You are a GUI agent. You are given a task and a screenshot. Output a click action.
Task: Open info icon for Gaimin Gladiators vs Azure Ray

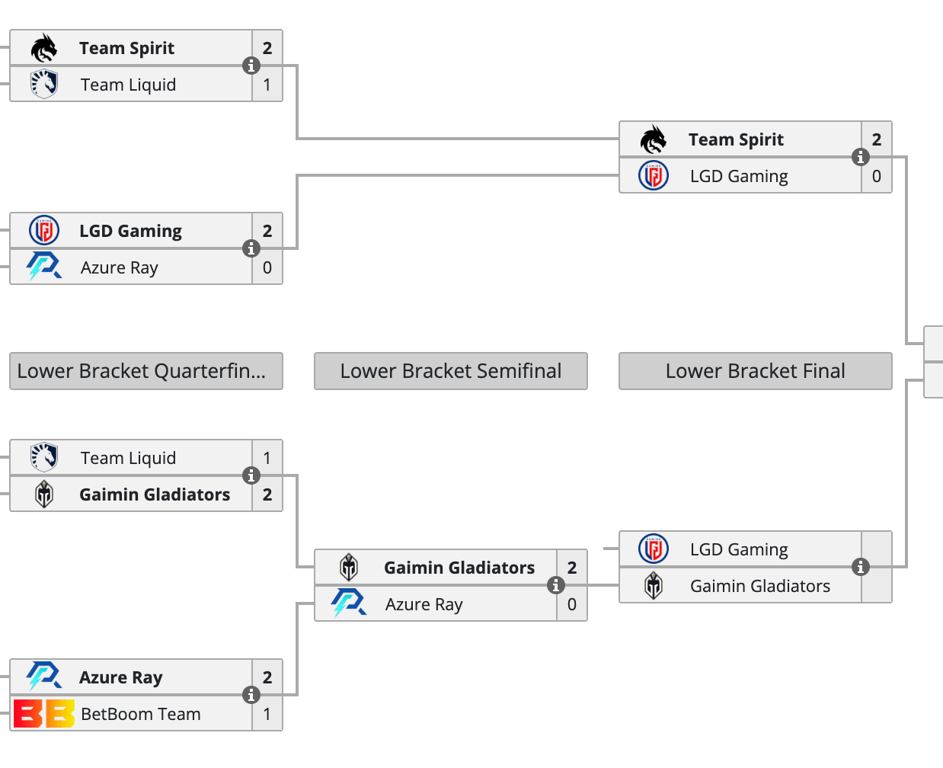(556, 585)
